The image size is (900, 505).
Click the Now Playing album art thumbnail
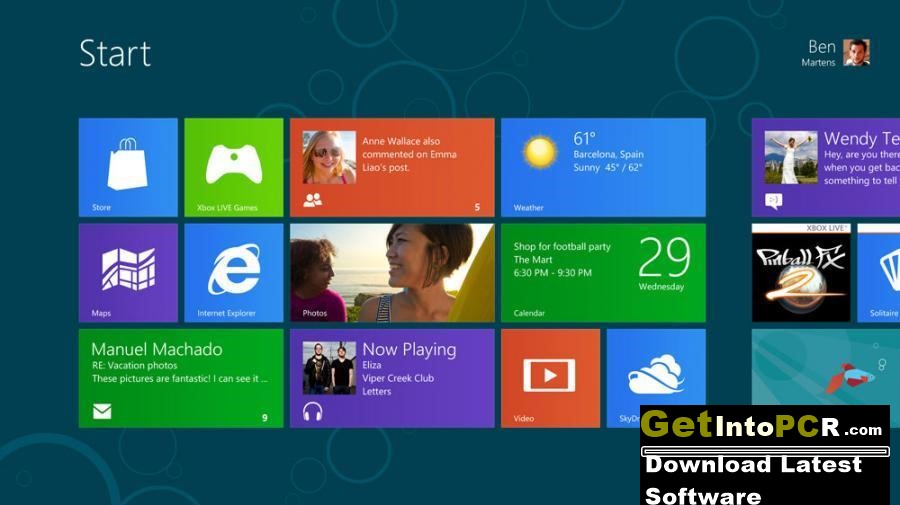[x=329, y=368]
